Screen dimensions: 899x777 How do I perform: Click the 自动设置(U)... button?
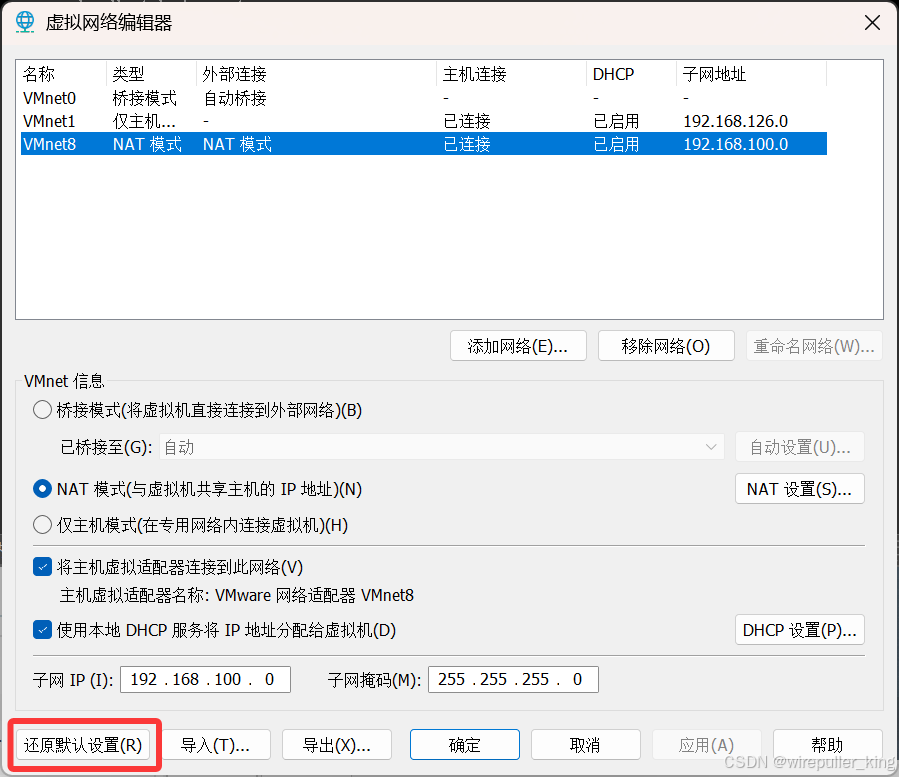[x=800, y=447]
